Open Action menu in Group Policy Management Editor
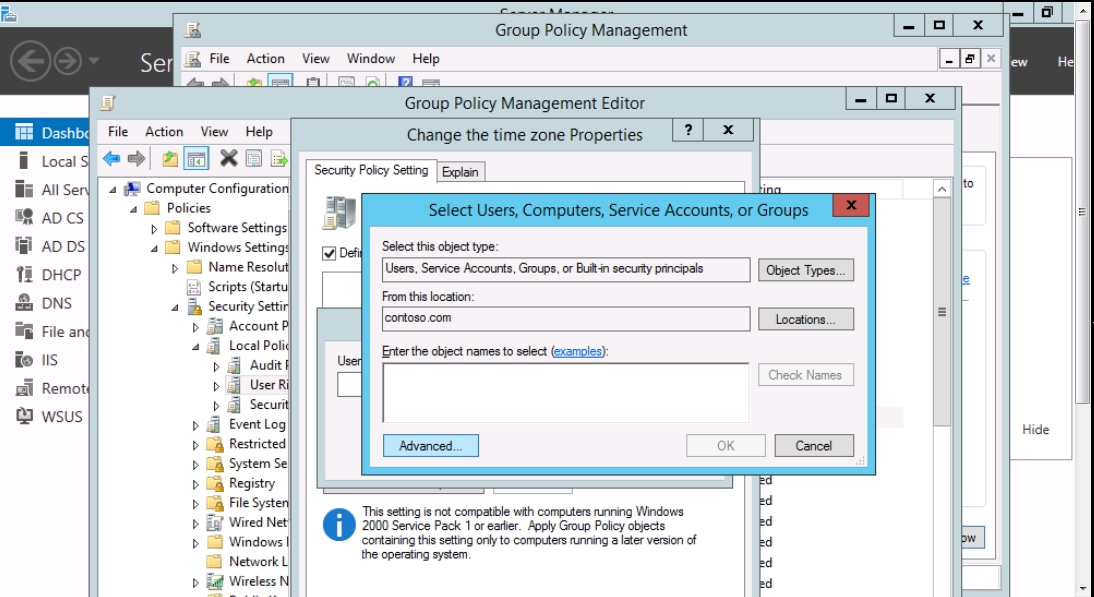The height and width of the screenshot is (597, 1094). pyautogui.click(x=164, y=131)
